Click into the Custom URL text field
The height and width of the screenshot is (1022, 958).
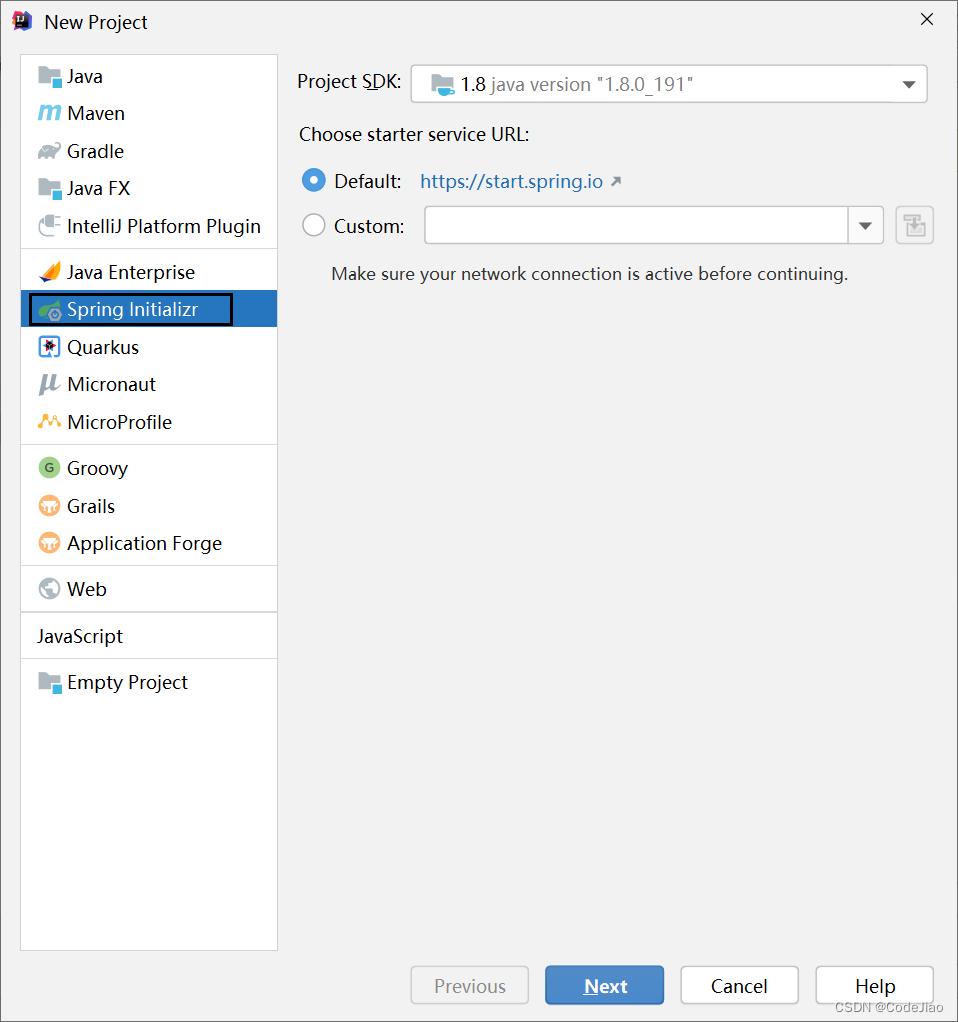click(636, 226)
